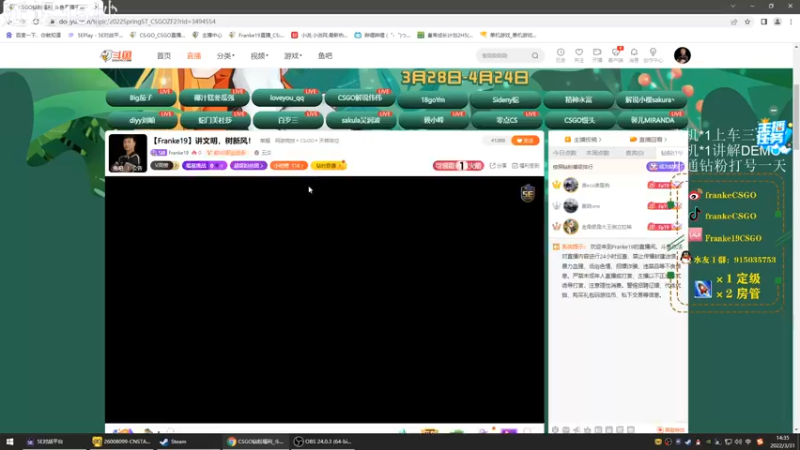This screenshot has height=450, width=800.
Task: Select streamer button diyy刘晌
Action: [x=141, y=120]
